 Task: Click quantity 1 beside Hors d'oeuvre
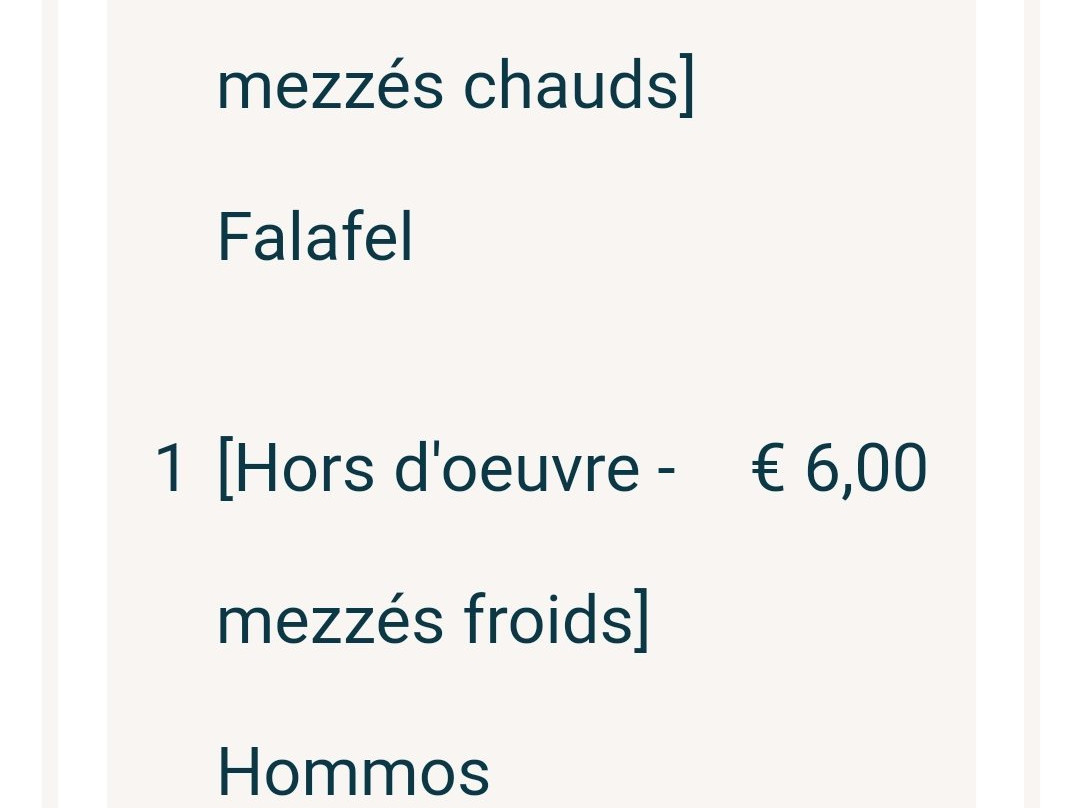click(x=169, y=468)
